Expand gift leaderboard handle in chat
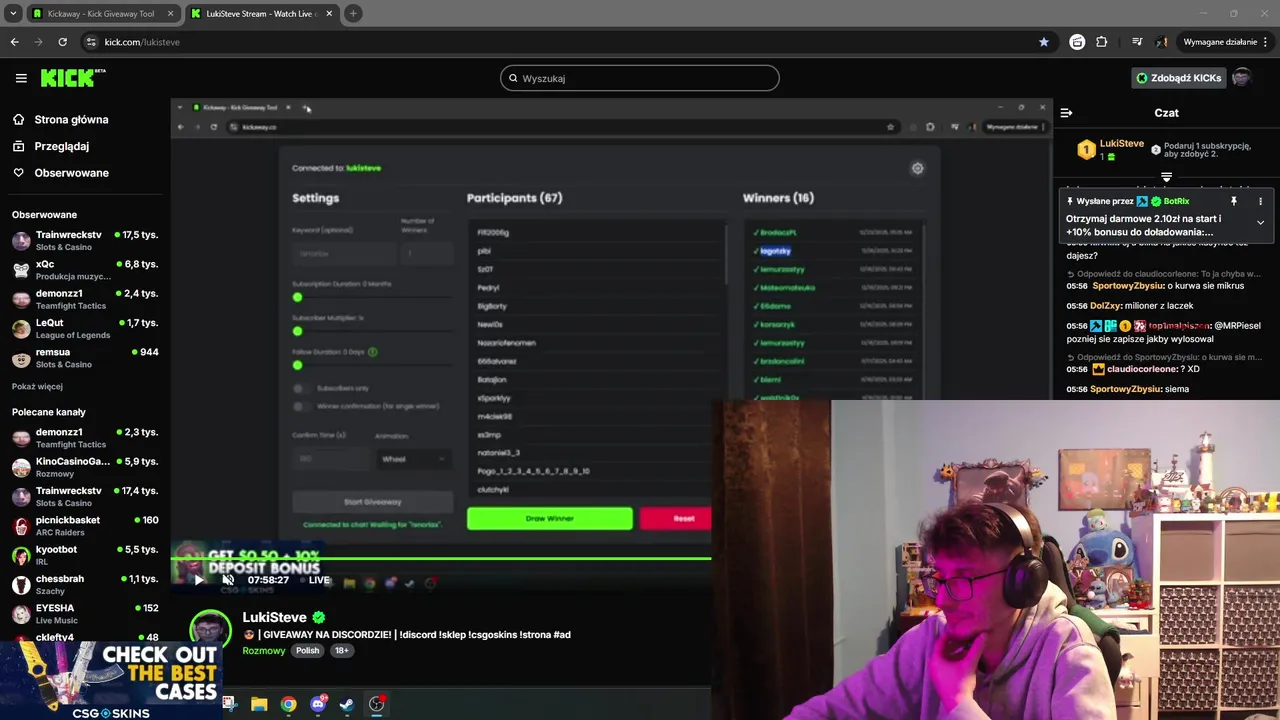1280x720 pixels. [1166, 177]
